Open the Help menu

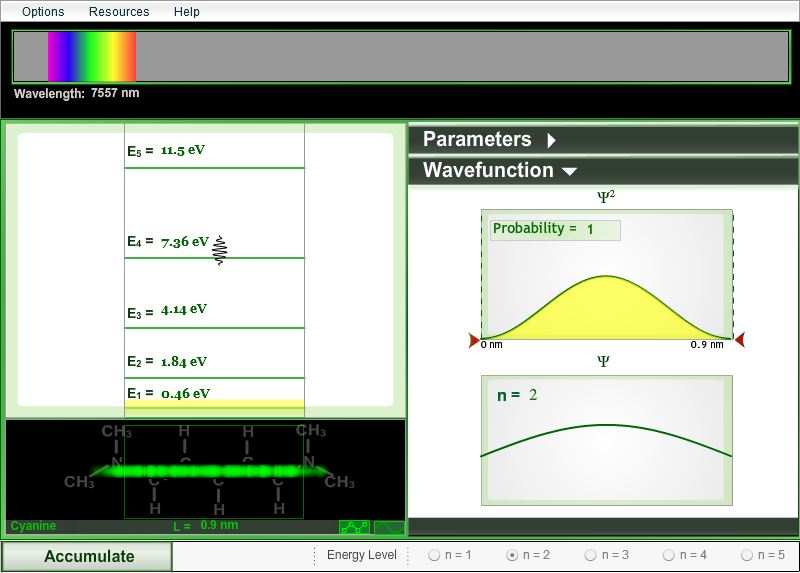click(187, 12)
